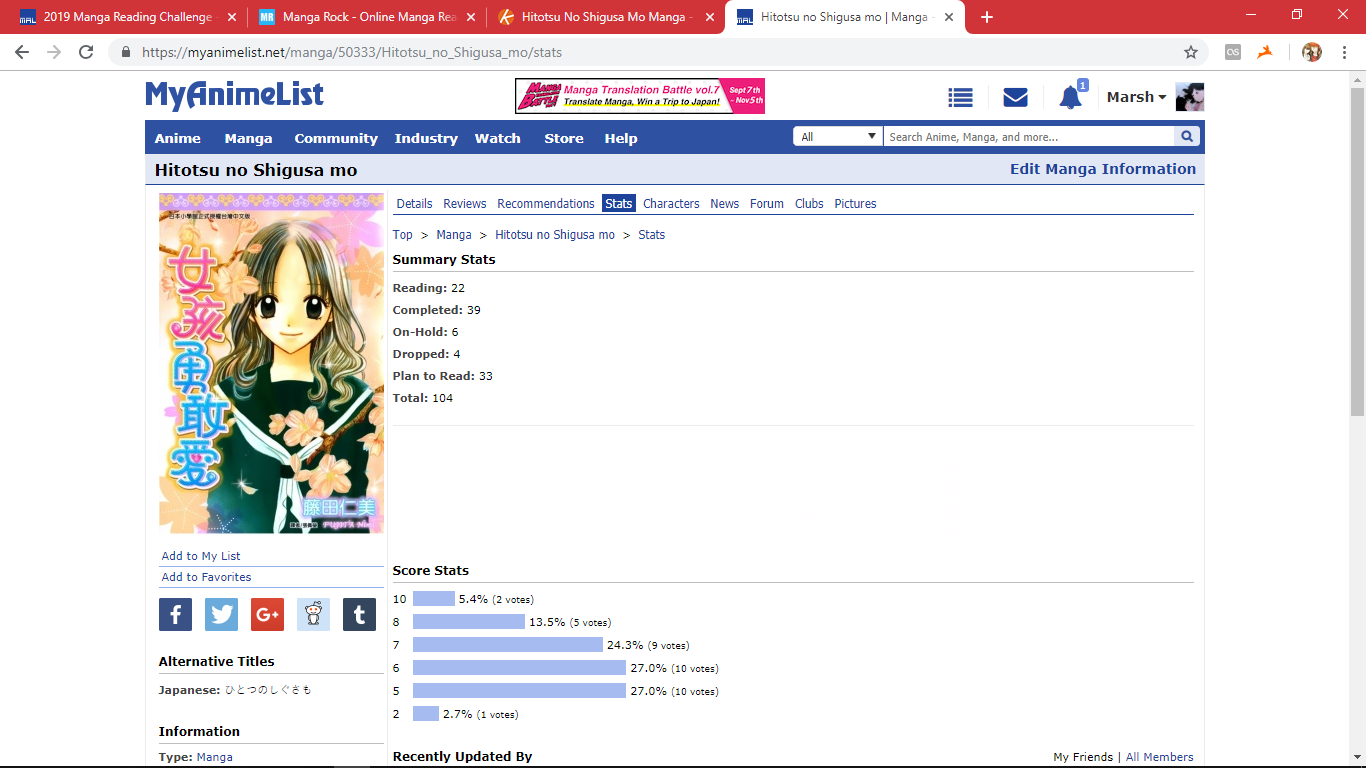Click the browser address bar URL
The width and height of the screenshot is (1366, 768).
pos(352,52)
